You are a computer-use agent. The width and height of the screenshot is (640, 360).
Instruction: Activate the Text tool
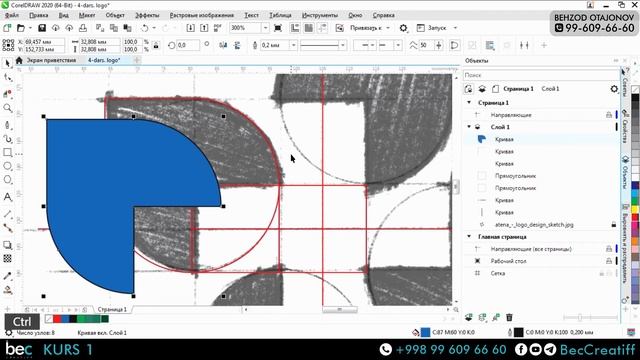click(x=7, y=197)
